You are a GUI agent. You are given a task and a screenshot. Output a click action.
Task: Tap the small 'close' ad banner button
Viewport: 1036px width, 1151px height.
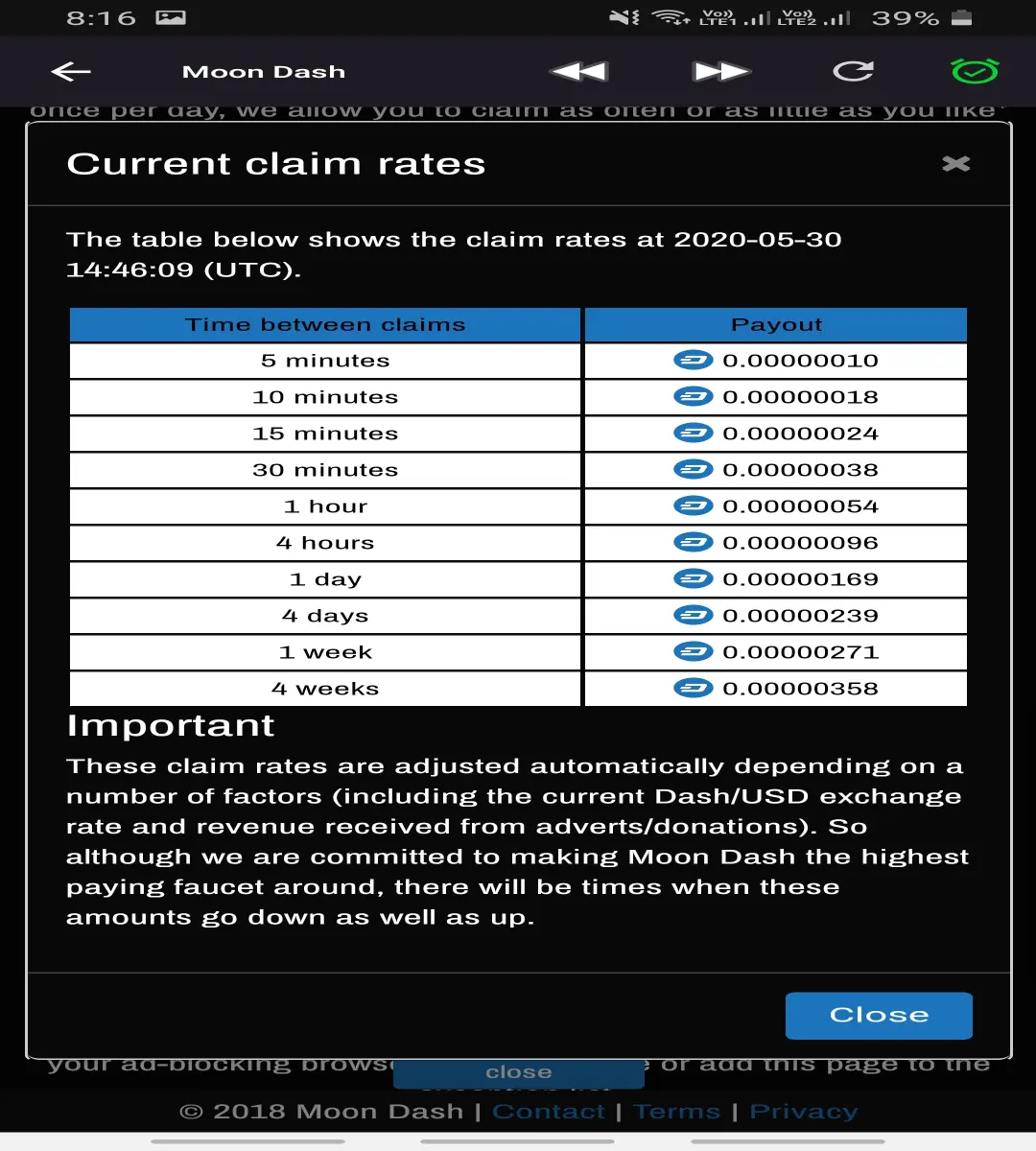tap(518, 1072)
